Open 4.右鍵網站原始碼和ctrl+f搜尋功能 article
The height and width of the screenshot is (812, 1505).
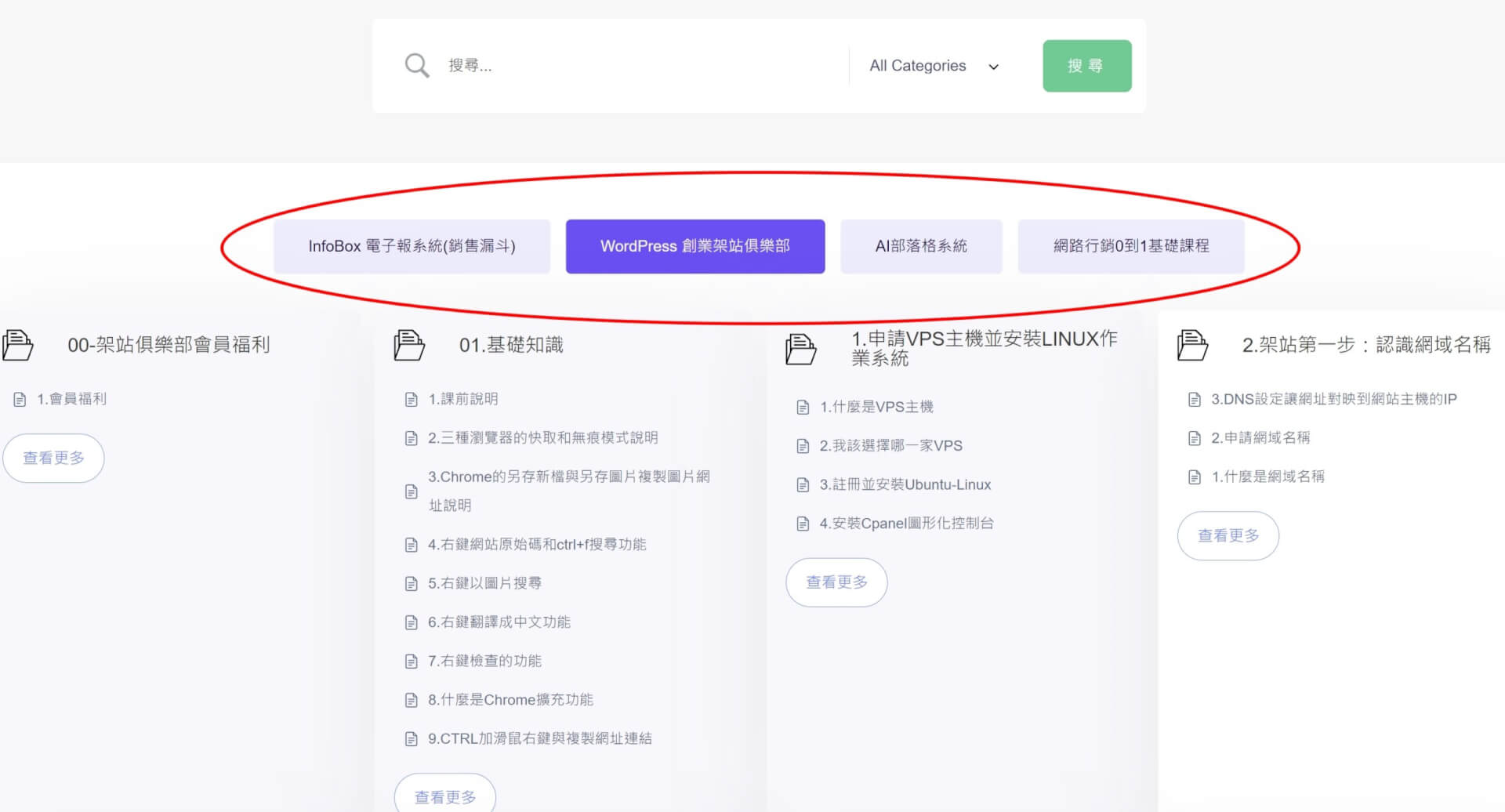(537, 544)
